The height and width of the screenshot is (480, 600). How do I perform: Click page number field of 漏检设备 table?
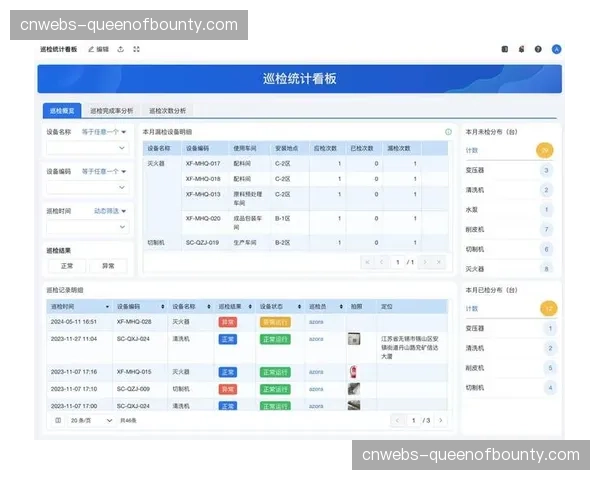(x=398, y=262)
